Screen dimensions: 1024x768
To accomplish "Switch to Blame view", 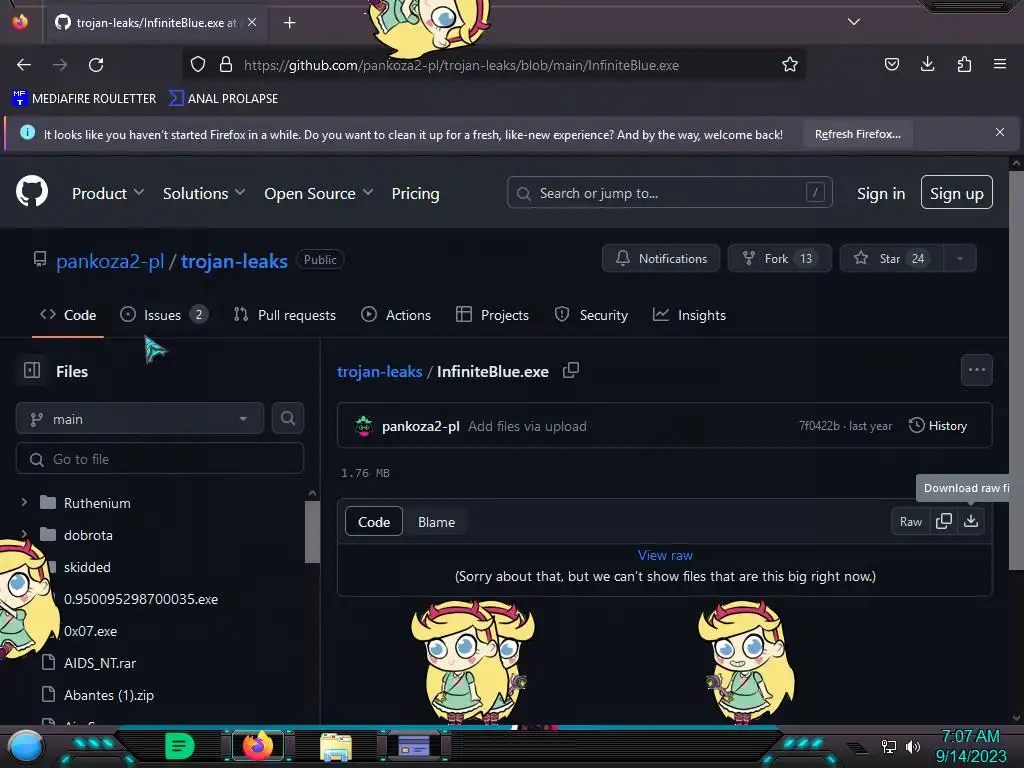I will pyautogui.click(x=436, y=522).
